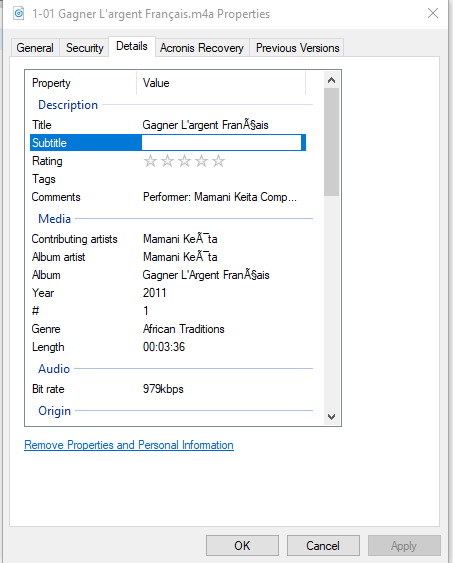Screen dimensions: 453x563
Task: Select the Album artist label
Action: pyautogui.click(x=59, y=257)
